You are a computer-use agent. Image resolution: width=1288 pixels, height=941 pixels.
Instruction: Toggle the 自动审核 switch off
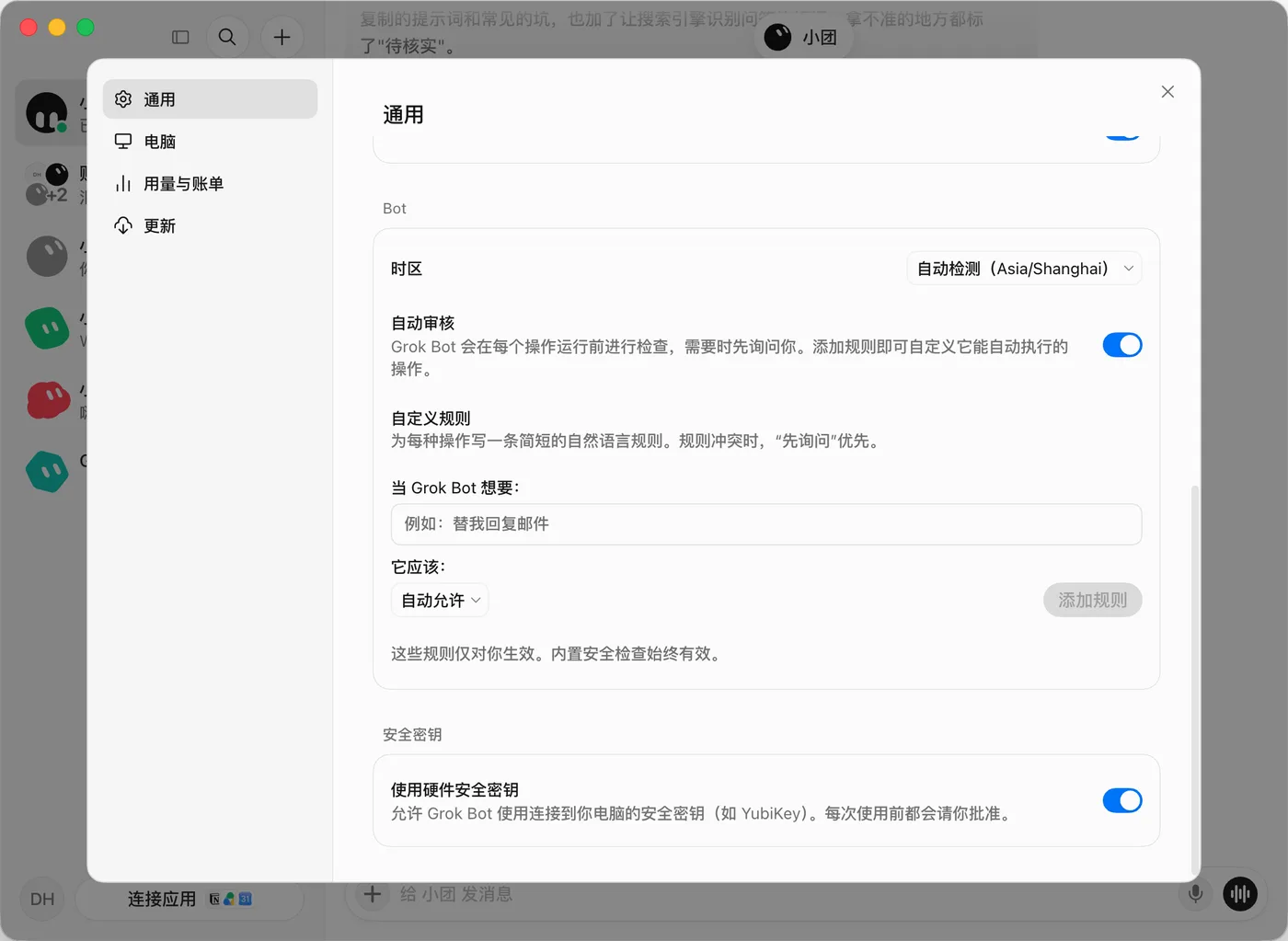click(1122, 345)
